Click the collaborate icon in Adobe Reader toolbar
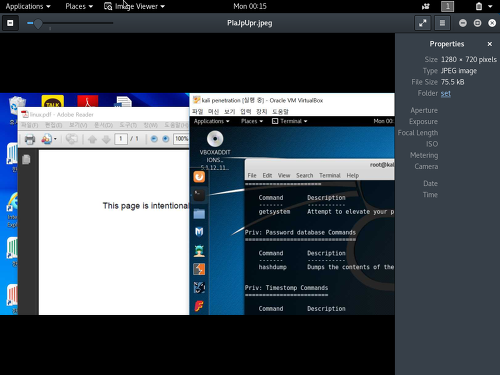This screenshot has width=500, height=375. click(71, 139)
